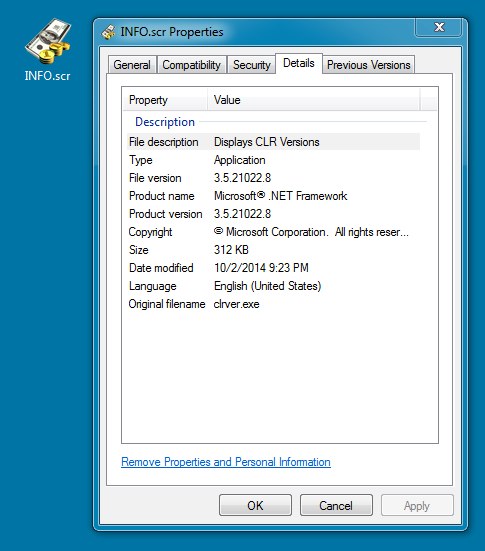Select the File description row
This screenshot has width=485, height=551.
273,142
